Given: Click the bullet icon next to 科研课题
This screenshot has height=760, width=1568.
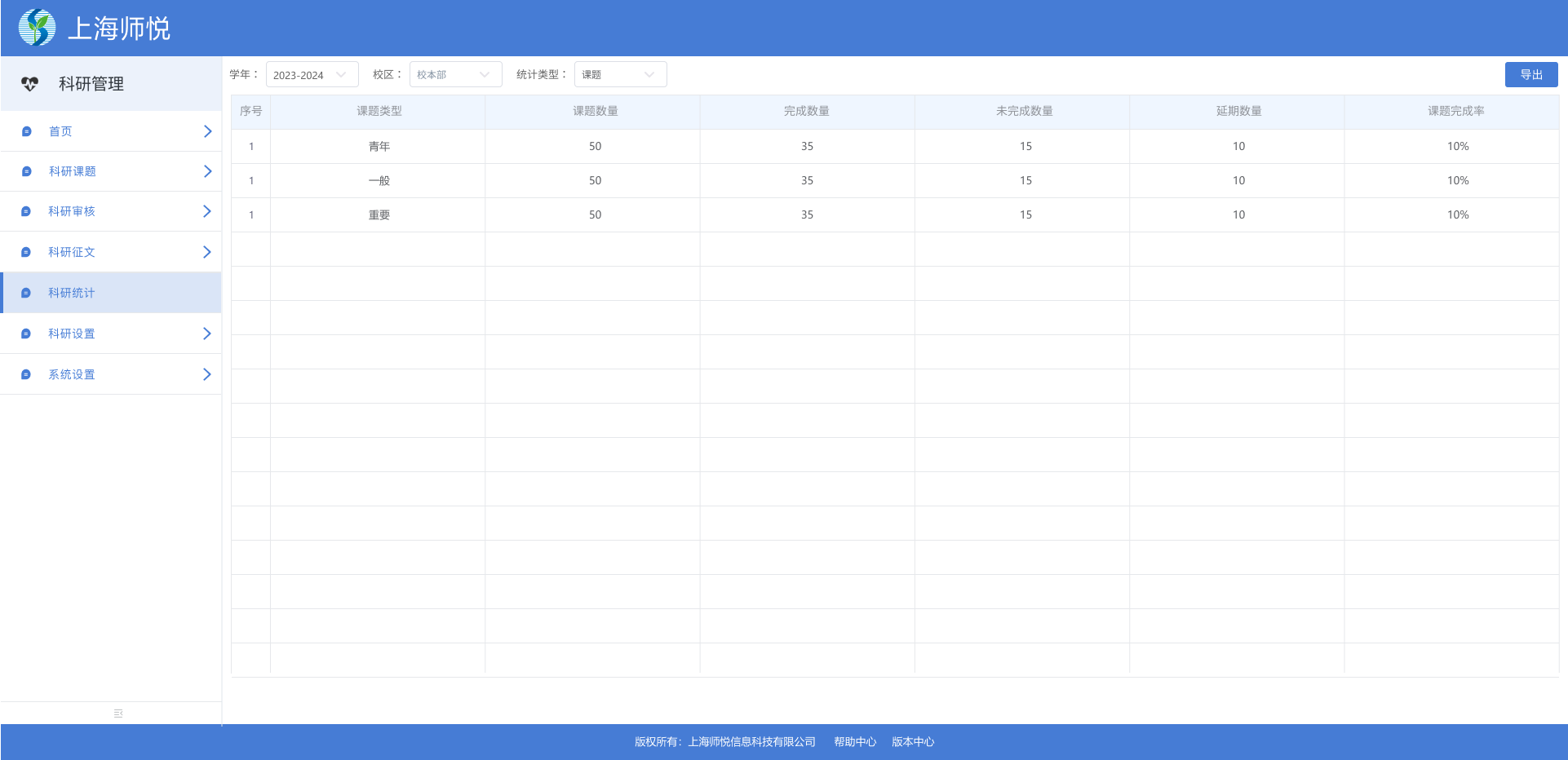Looking at the screenshot, I should coord(26,171).
